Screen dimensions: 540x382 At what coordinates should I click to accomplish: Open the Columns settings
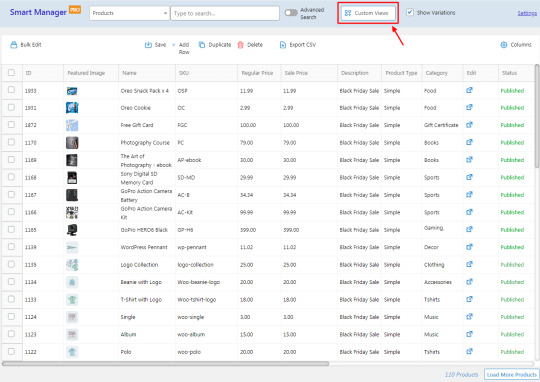point(516,45)
